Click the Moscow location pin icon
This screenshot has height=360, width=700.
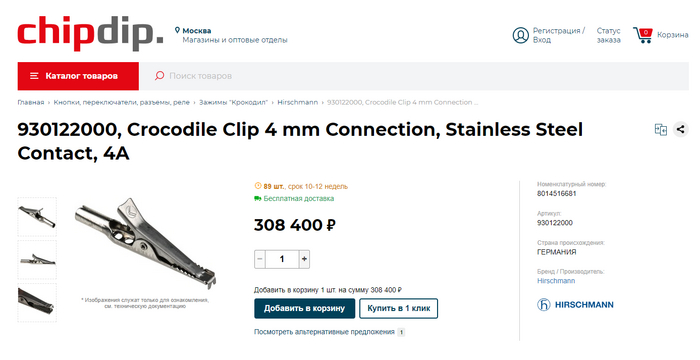coord(177,30)
